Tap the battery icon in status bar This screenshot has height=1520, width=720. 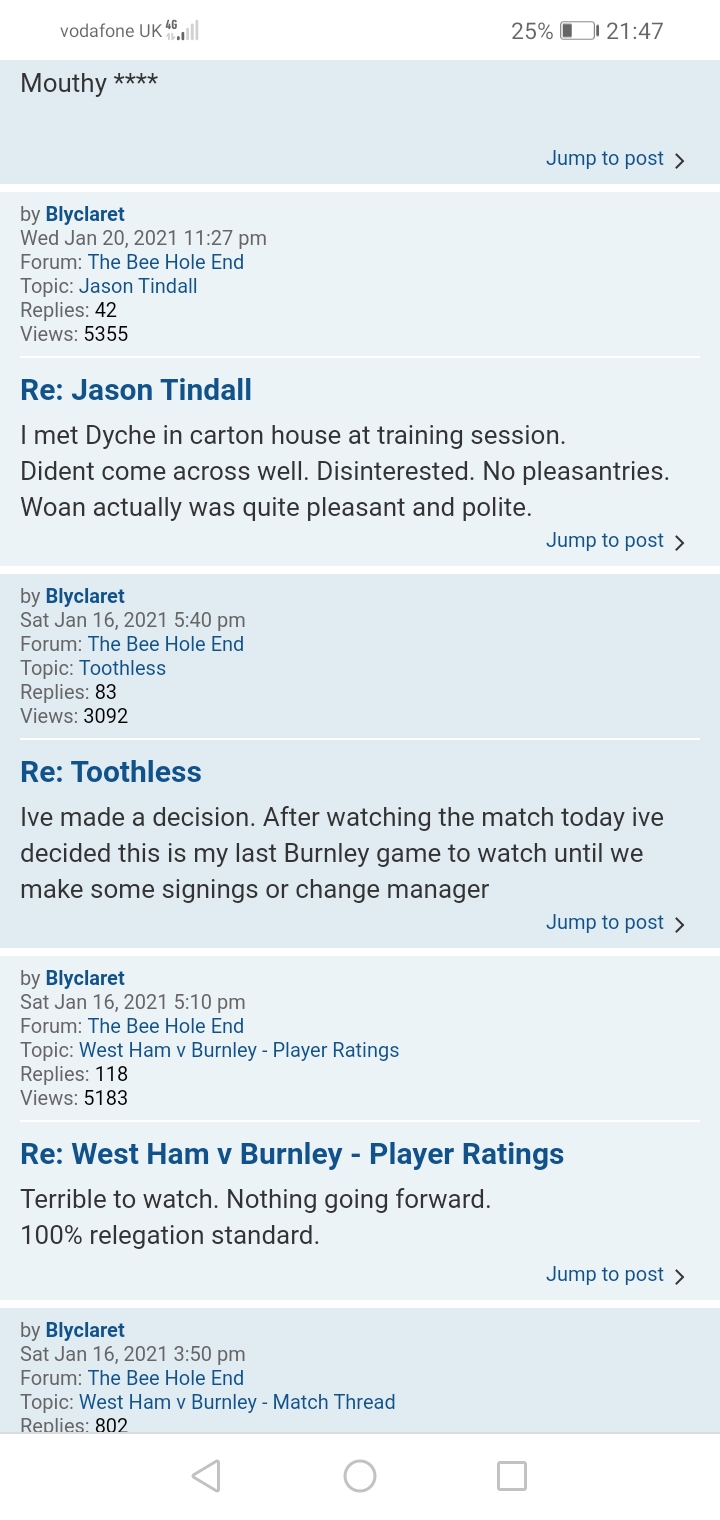[578, 31]
